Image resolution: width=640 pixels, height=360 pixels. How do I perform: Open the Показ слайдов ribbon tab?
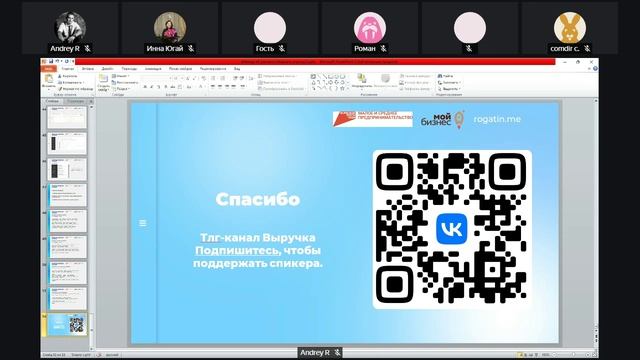point(180,69)
